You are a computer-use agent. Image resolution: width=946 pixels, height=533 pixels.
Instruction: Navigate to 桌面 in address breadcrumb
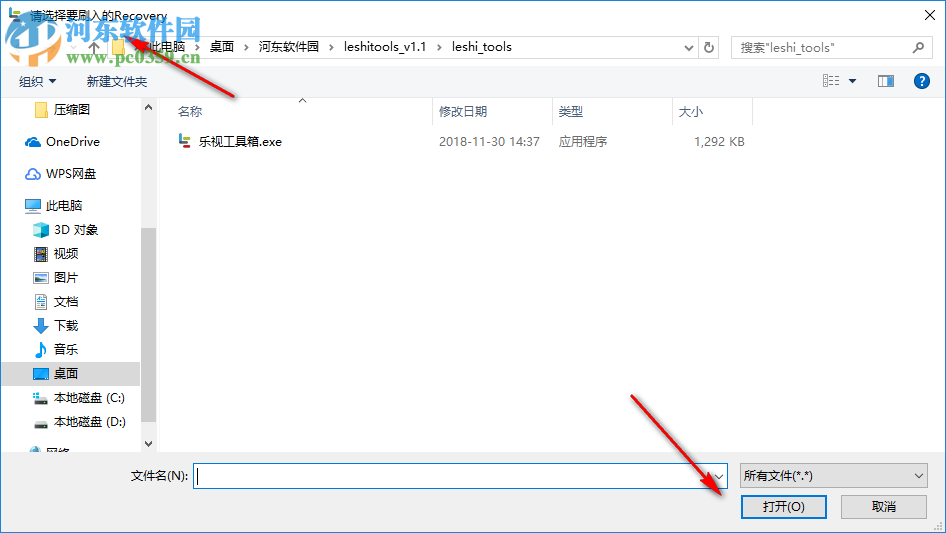pyautogui.click(x=221, y=47)
